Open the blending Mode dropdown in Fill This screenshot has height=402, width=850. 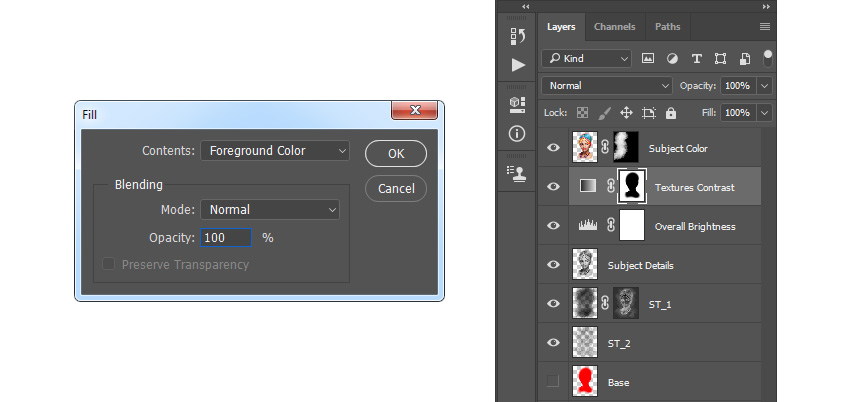point(270,210)
